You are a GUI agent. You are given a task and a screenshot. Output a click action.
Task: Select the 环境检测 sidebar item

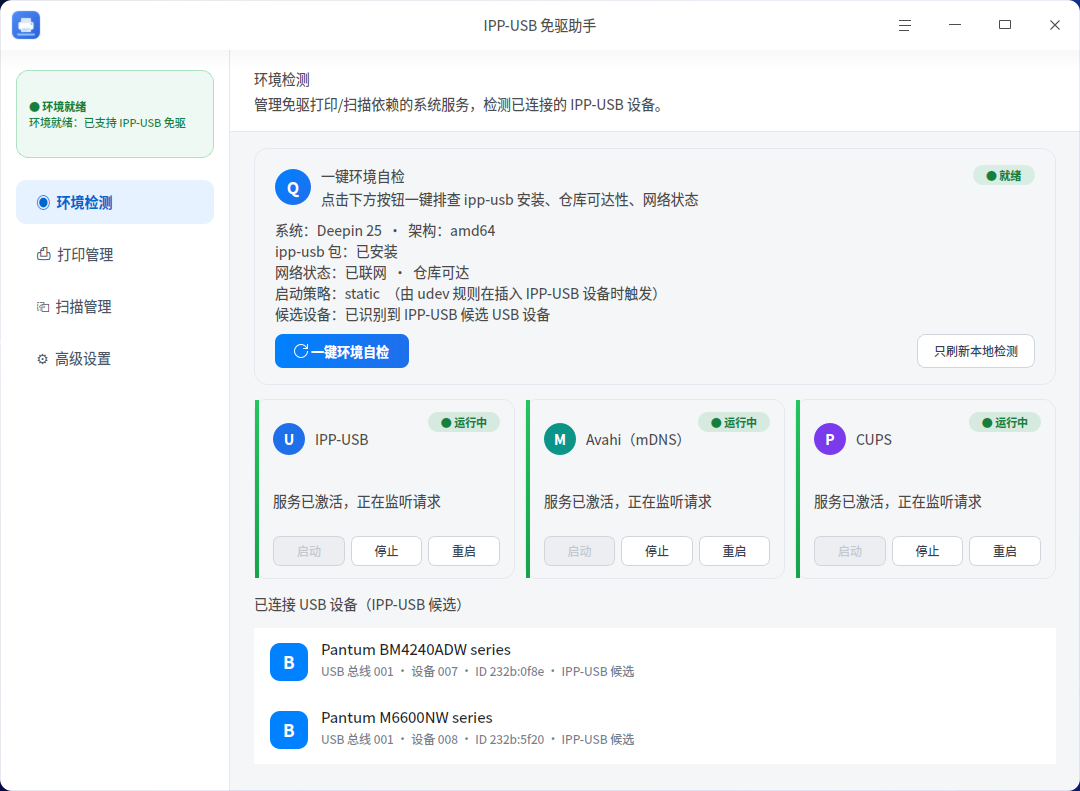pos(115,202)
